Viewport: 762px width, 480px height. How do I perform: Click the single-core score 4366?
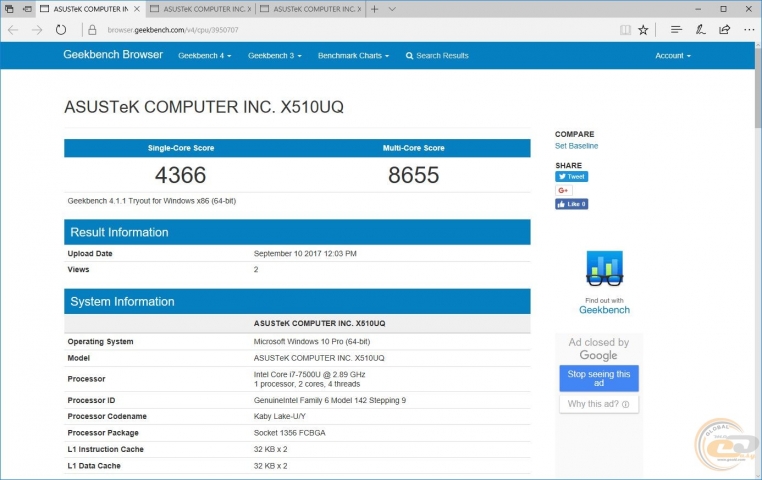point(180,175)
